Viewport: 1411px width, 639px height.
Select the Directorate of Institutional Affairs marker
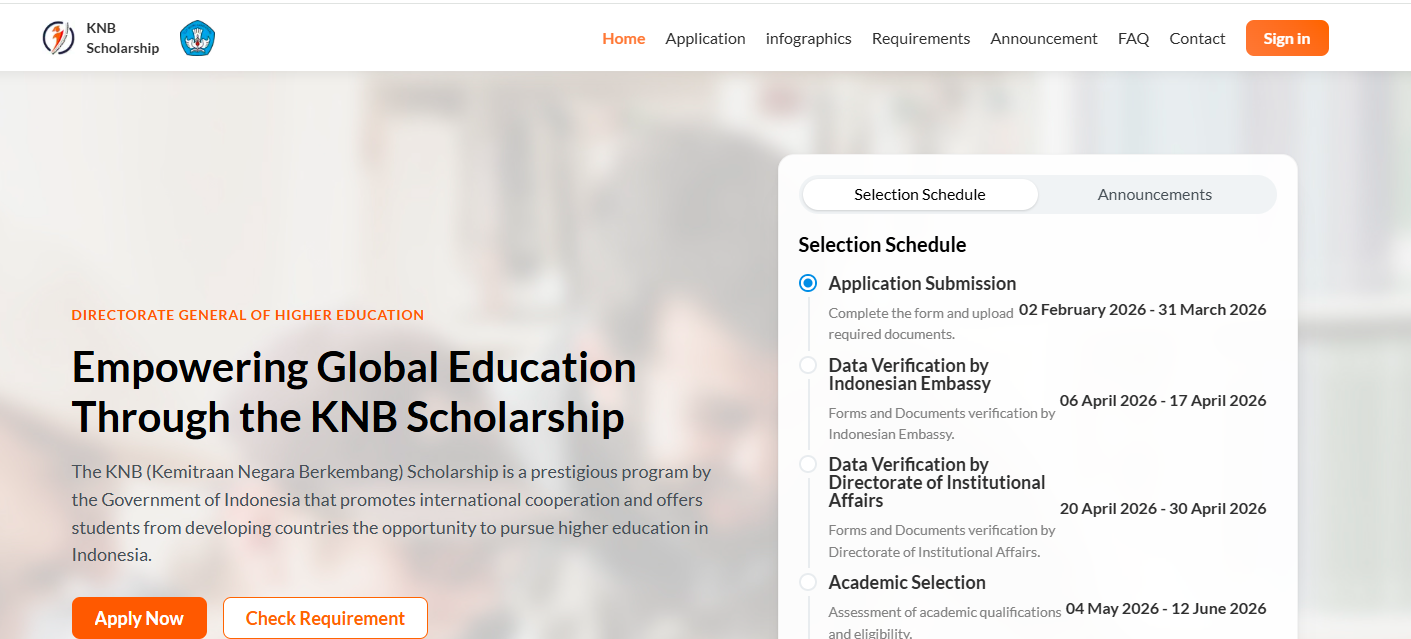[x=808, y=464]
